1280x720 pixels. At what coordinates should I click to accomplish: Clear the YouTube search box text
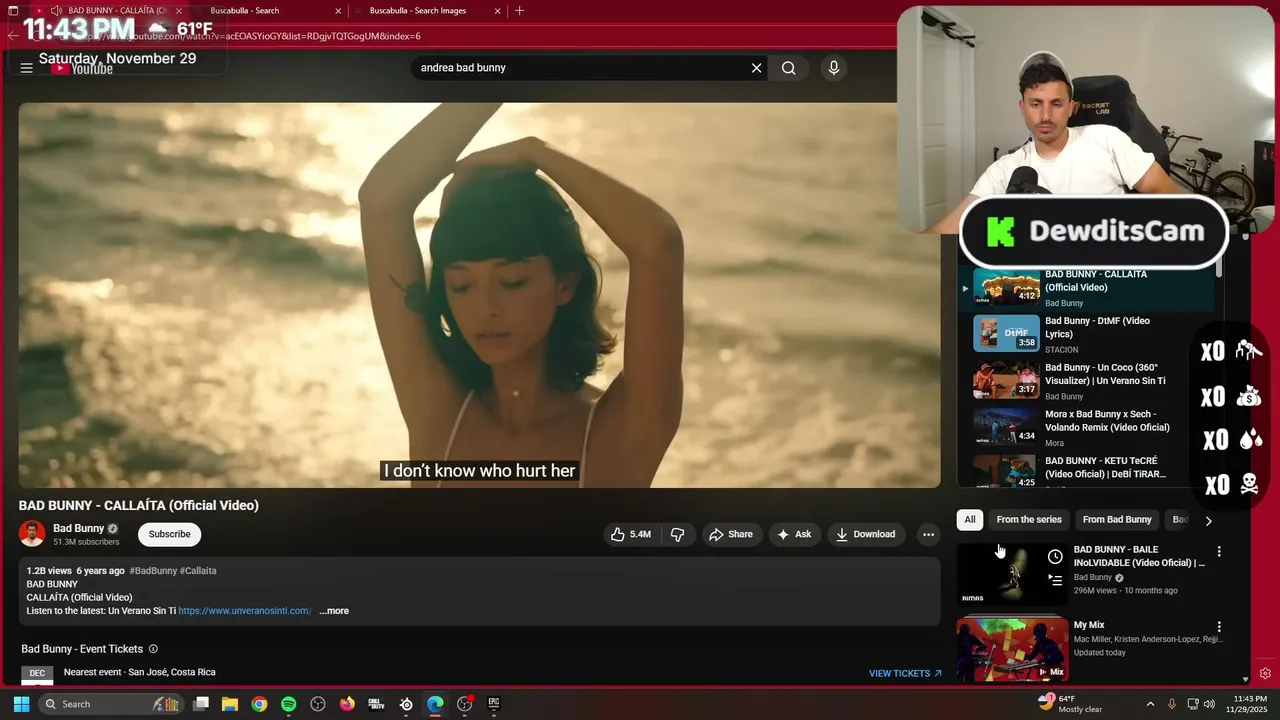pos(757,68)
